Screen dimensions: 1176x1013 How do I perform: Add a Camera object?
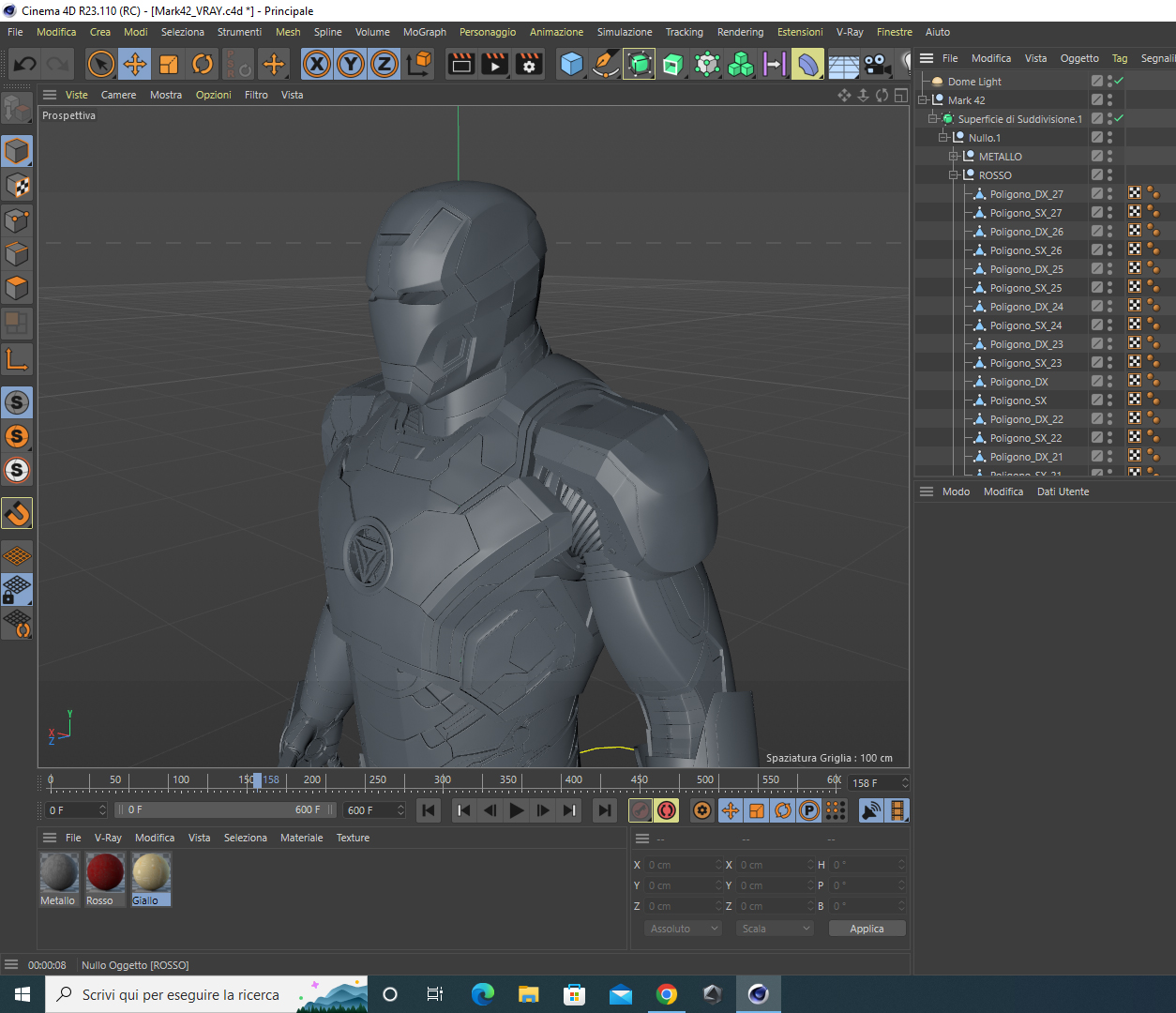[x=877, y=64]
